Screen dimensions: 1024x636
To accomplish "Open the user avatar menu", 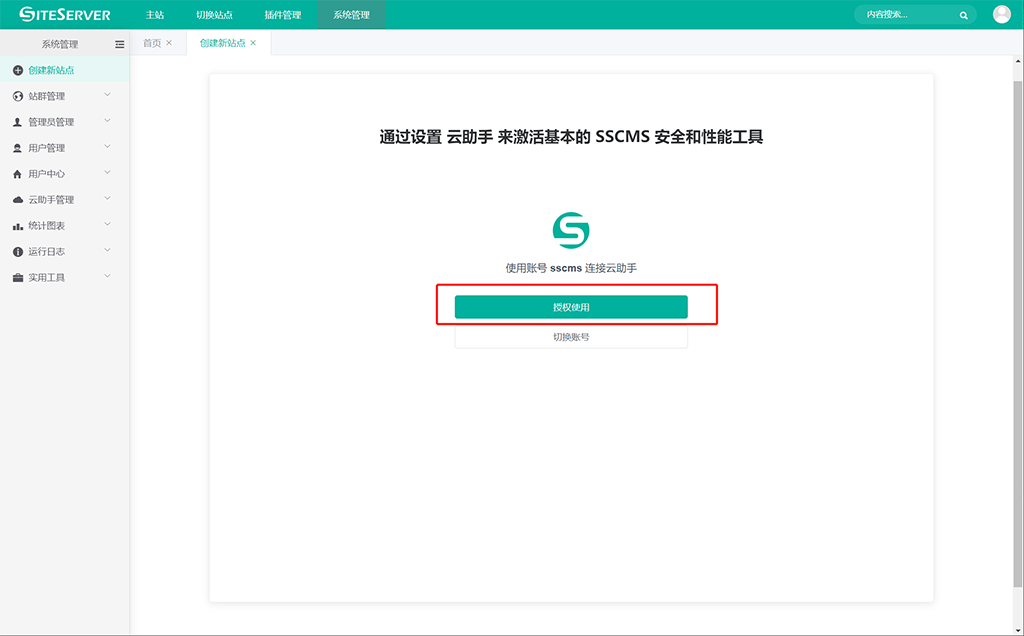I will coord(1001,14).
